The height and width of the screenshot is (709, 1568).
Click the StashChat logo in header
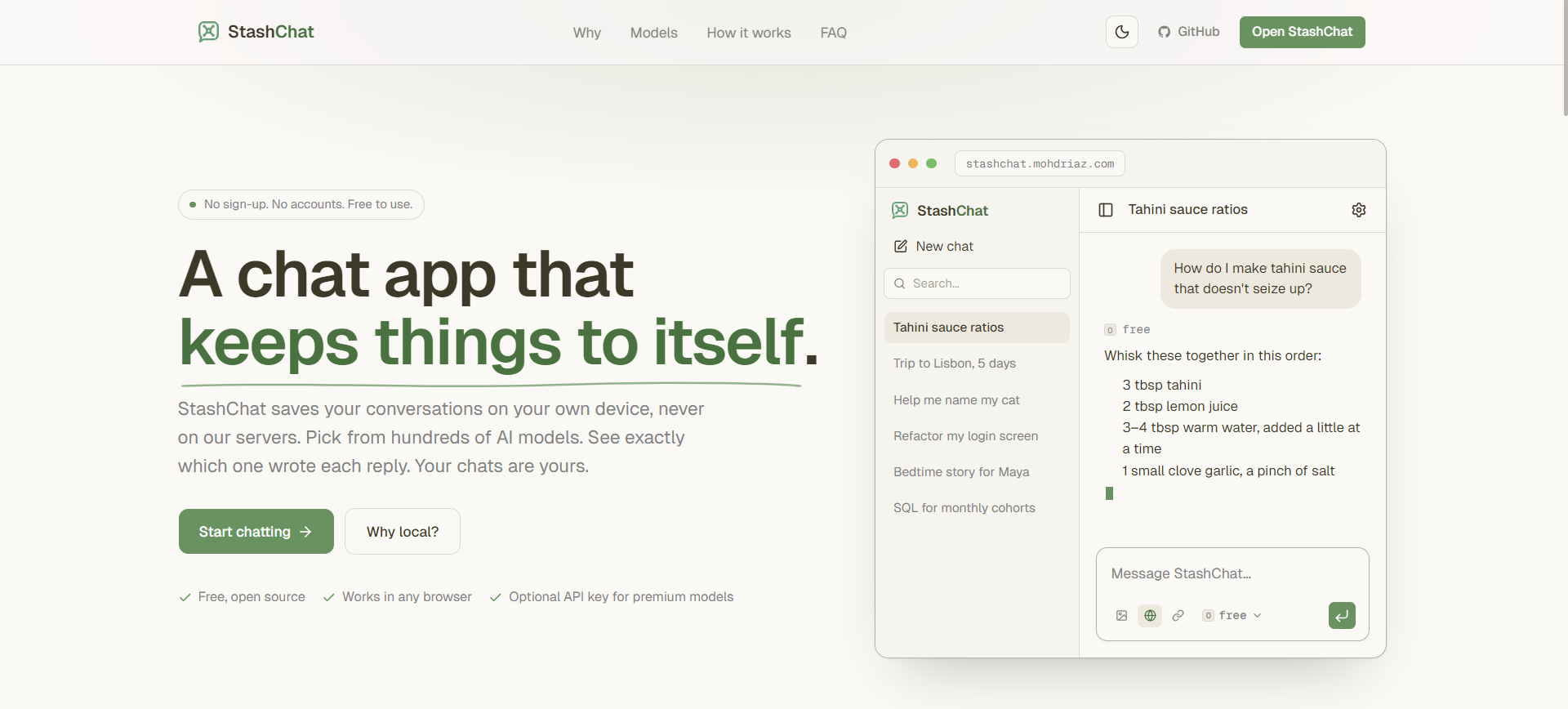point(256,32)
